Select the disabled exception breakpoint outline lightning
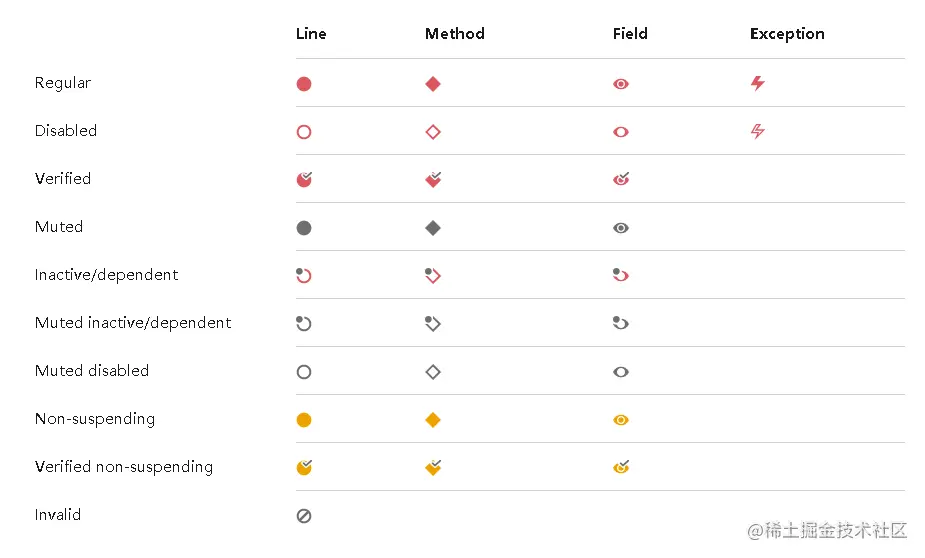This screenshot has width=925, height=558. [757, 131]
